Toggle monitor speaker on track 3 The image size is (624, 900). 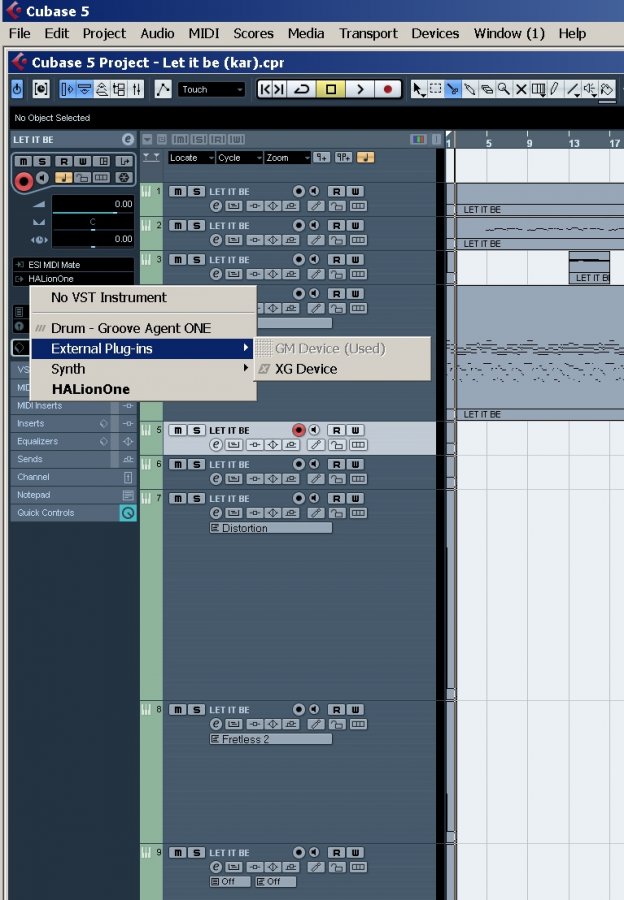tap(314, 259)
